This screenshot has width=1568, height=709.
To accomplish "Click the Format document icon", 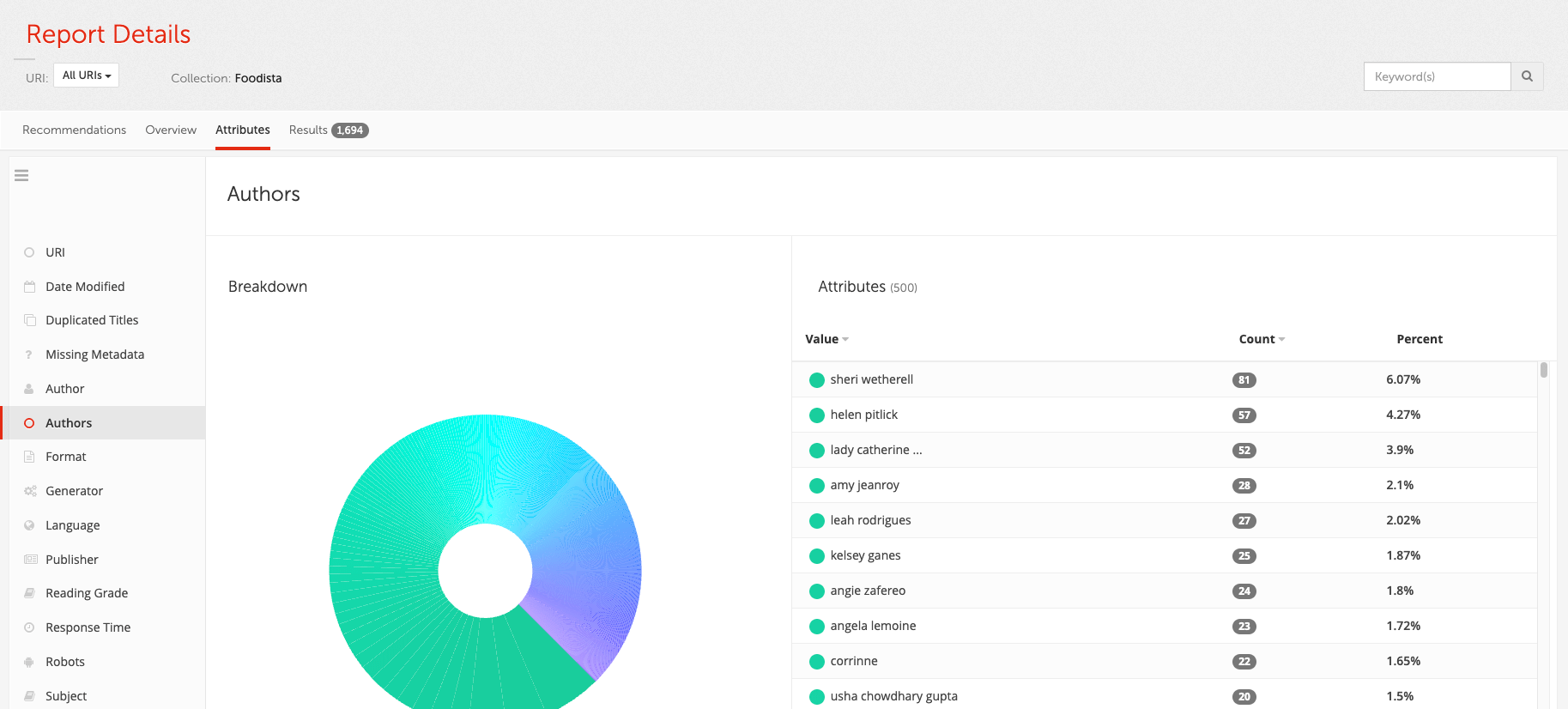I will (29, 457).
